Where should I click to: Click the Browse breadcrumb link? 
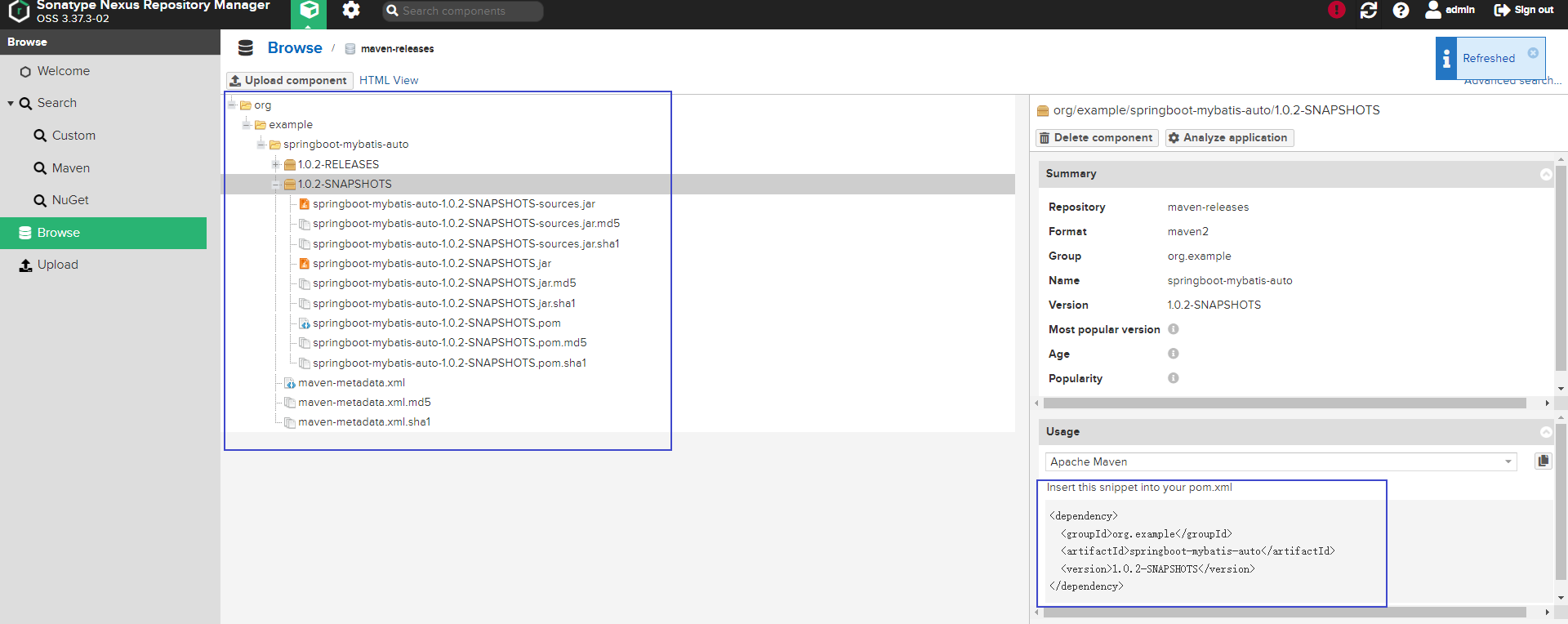295,48
